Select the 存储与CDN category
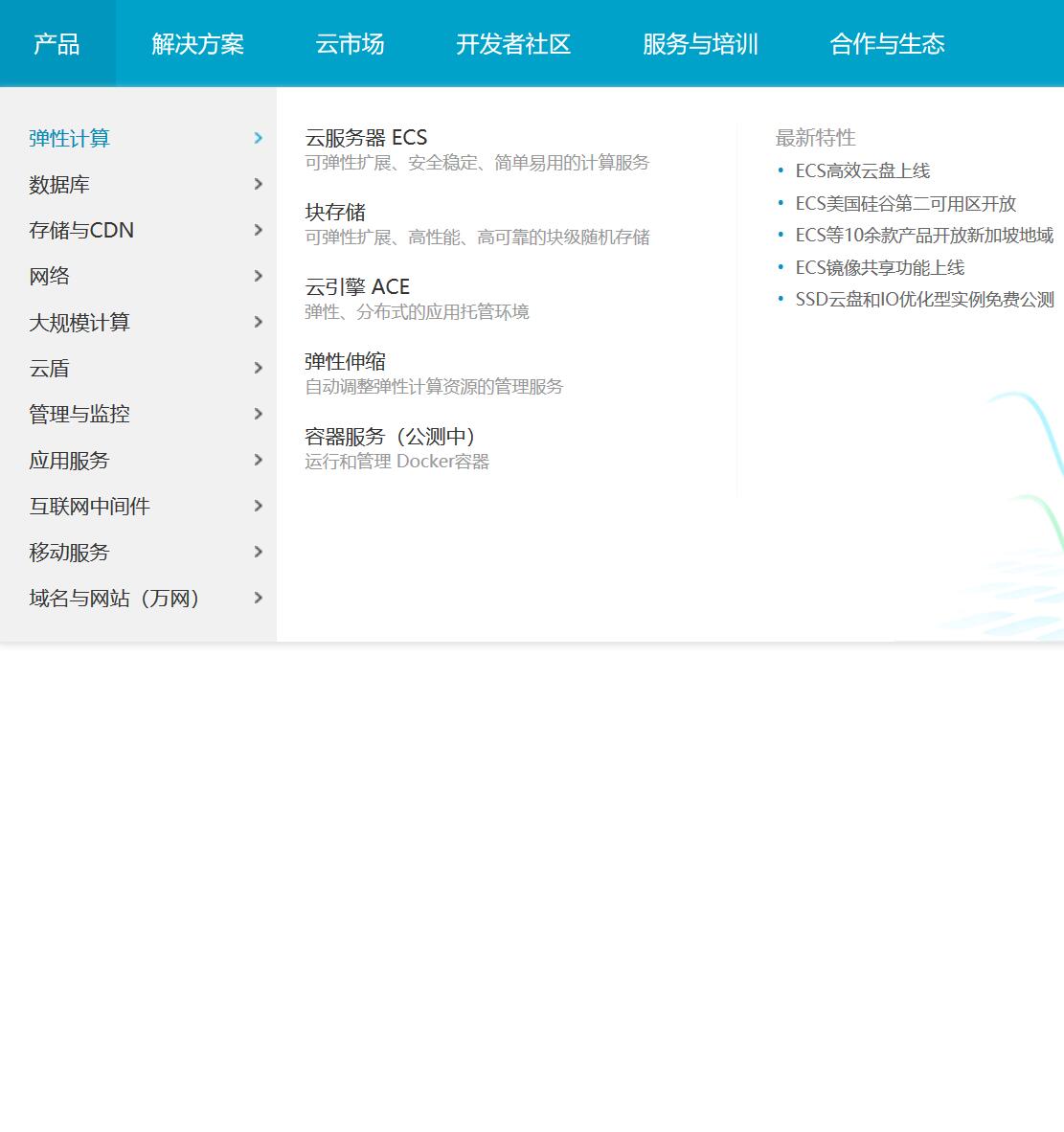The image size is (1064, 1132). [81, 230]
